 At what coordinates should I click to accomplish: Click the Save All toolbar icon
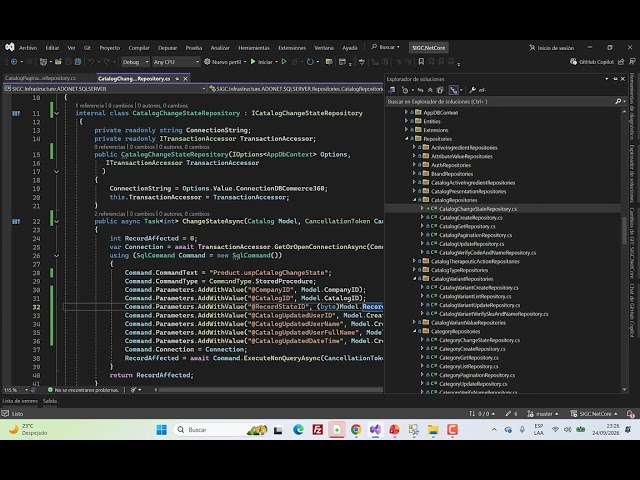pyautogui.click(x=78, y=62)
